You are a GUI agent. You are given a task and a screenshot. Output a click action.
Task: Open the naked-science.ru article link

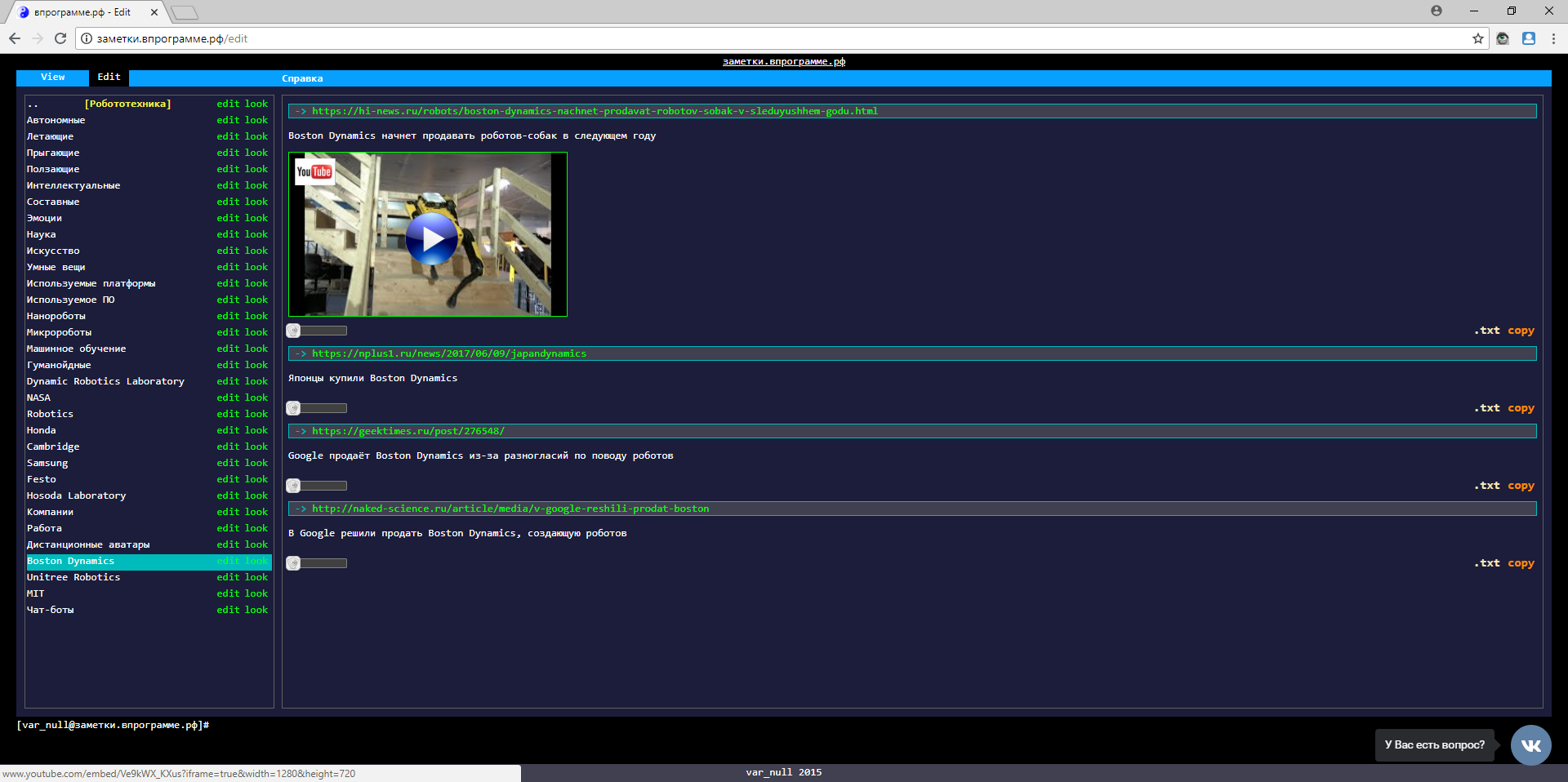click(x=510, y=509)
